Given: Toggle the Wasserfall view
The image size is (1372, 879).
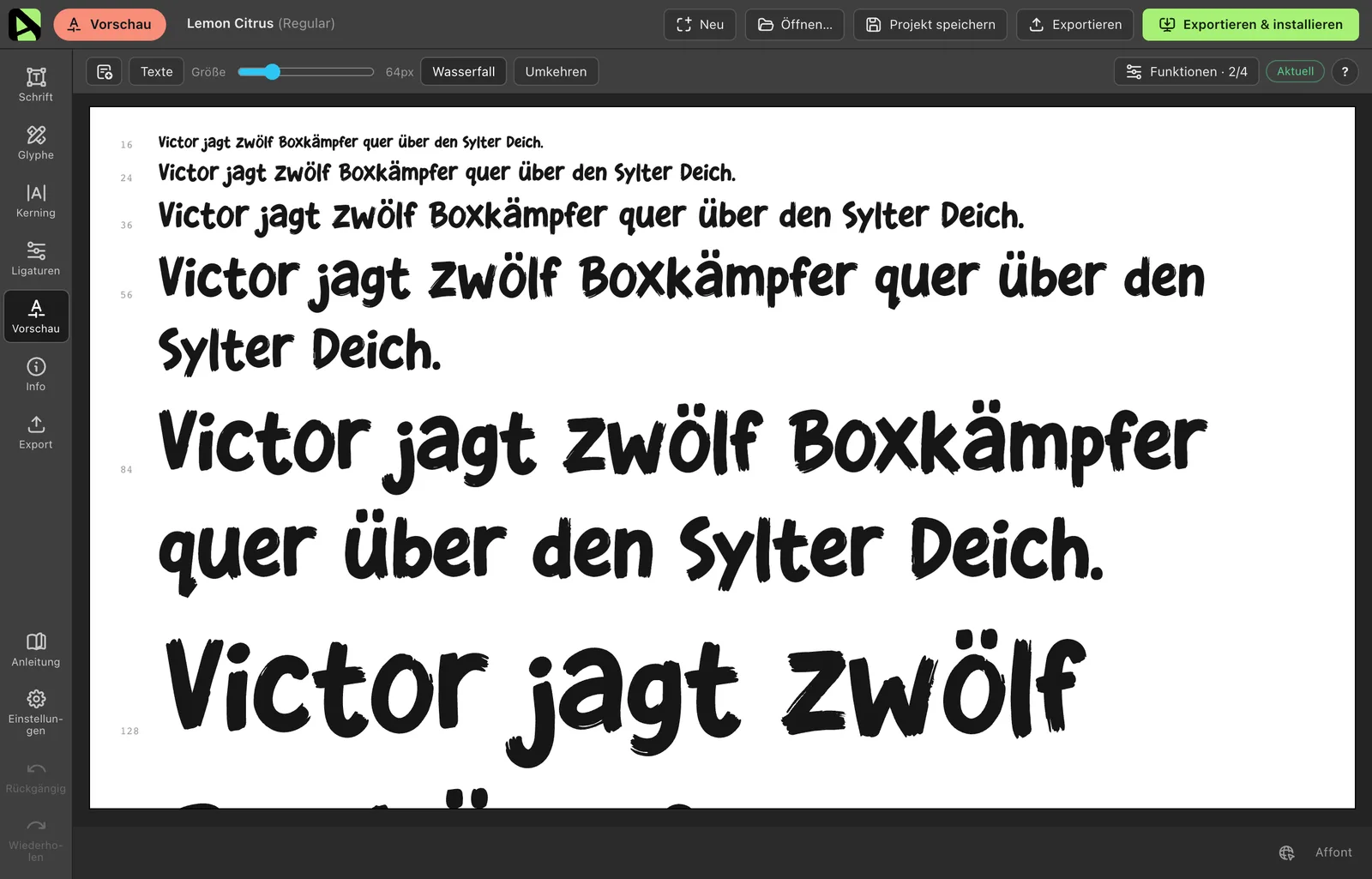Looking at the screenshot, I should coord(464,71).
